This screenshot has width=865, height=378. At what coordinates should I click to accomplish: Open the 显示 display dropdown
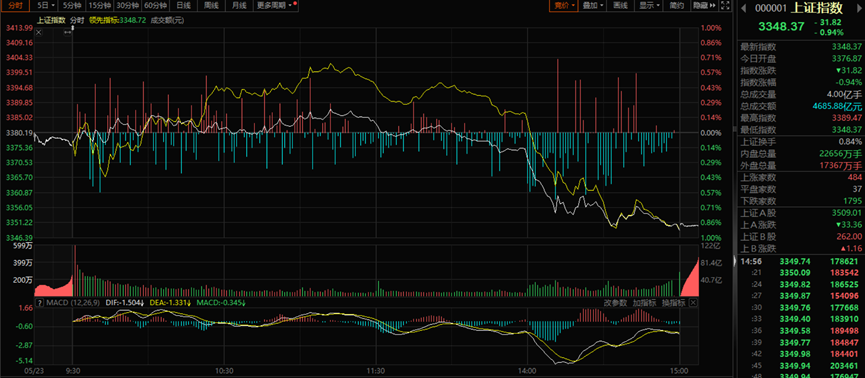650,6
